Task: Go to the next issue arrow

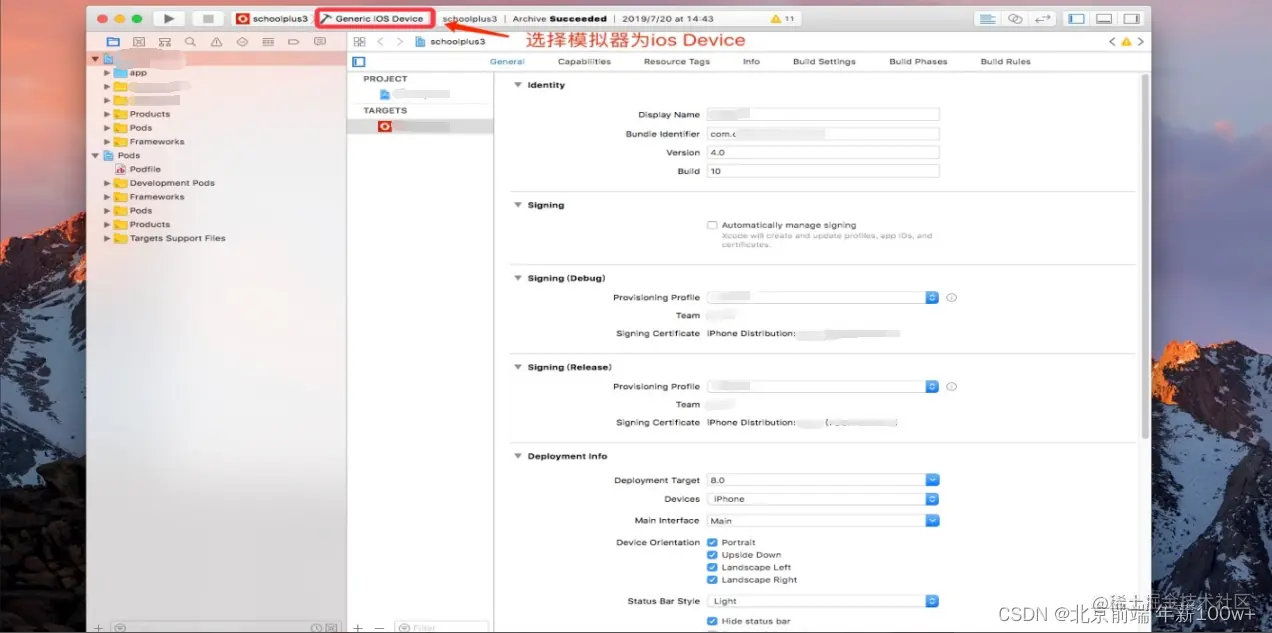Action: (1140, 42)
